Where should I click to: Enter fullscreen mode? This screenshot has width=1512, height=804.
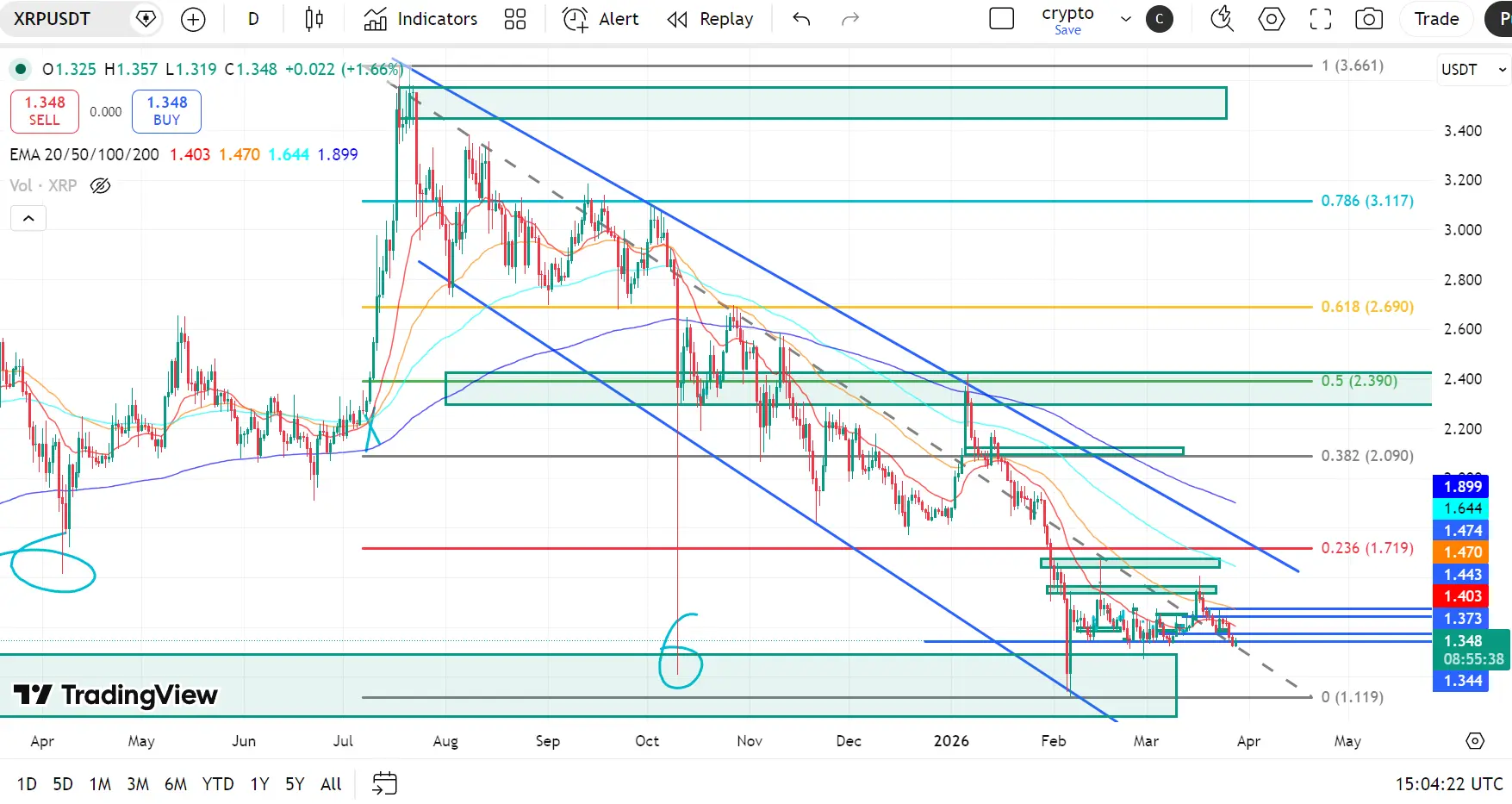pos(1321,19)
